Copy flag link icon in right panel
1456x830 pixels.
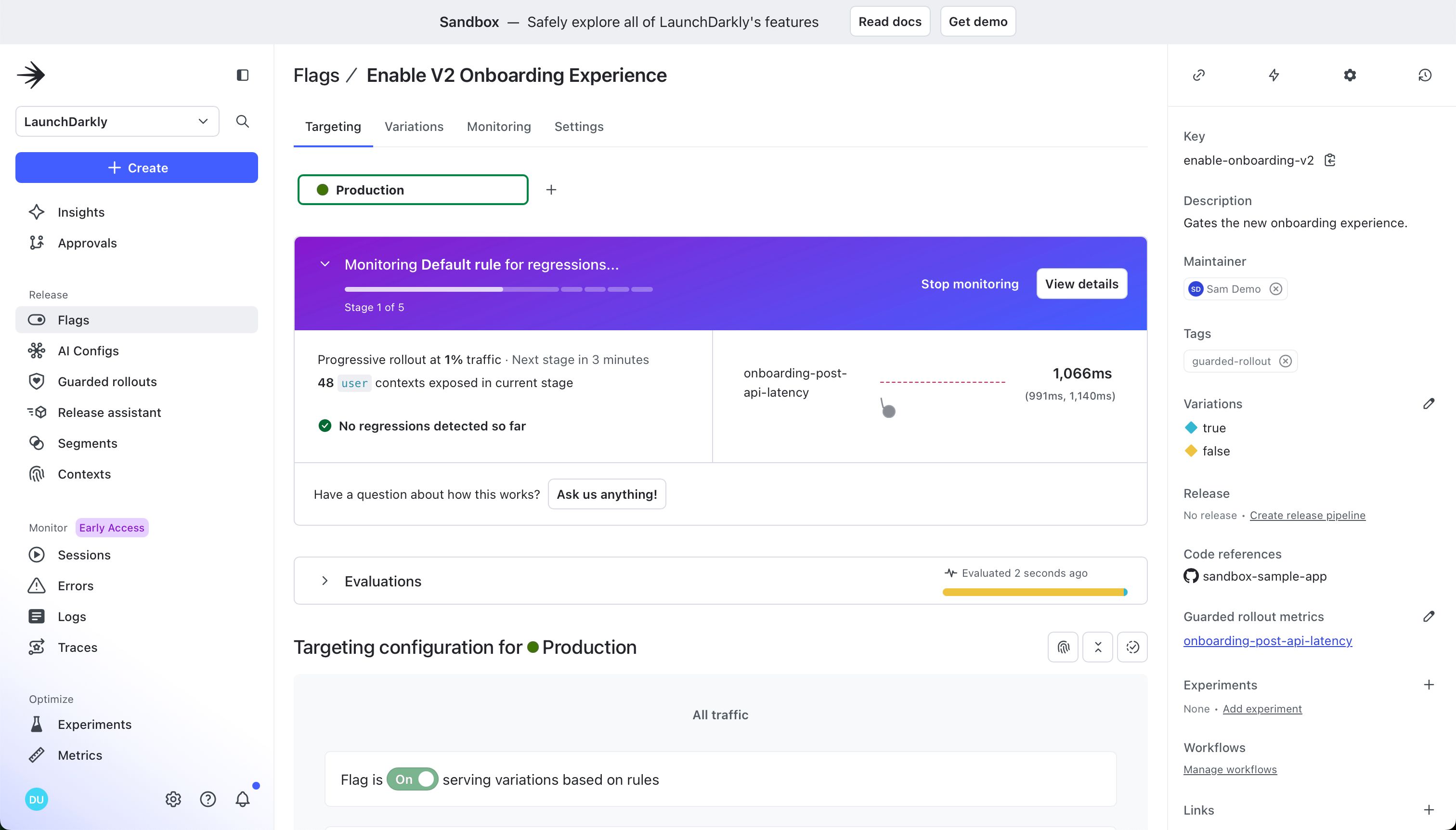point(1199,75)
